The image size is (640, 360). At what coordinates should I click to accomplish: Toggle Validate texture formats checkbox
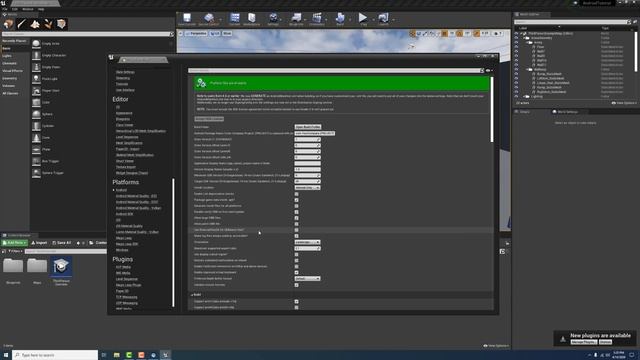[x=296, y=285]
